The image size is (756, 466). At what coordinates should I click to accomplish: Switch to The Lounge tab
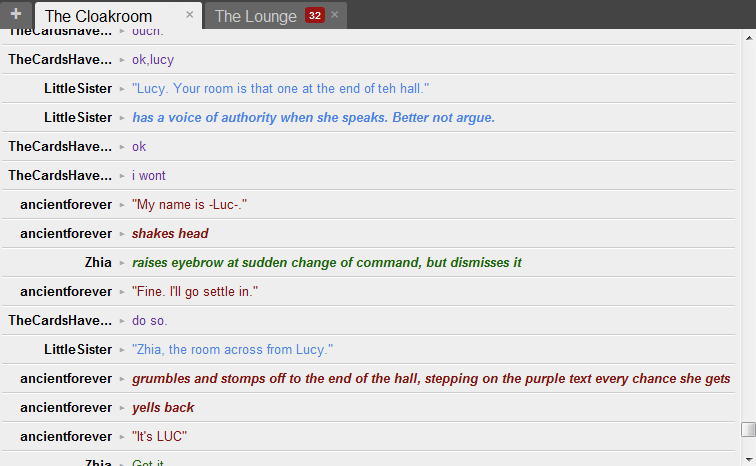[256, 16]
